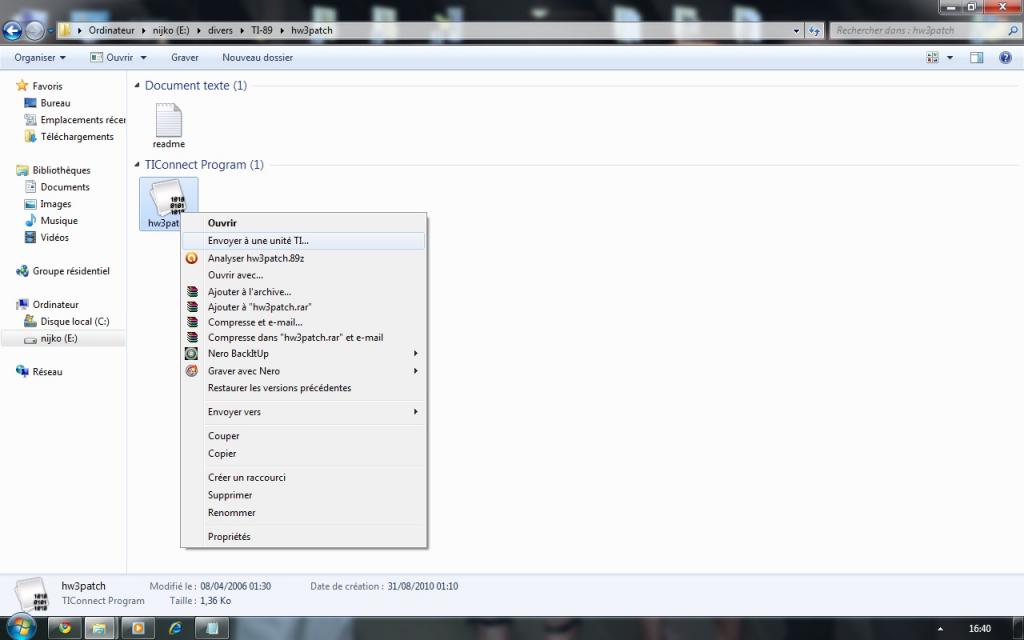Collapse the Document texte group
This screenshot has width=1024, height=640.
tap(137, 86)
